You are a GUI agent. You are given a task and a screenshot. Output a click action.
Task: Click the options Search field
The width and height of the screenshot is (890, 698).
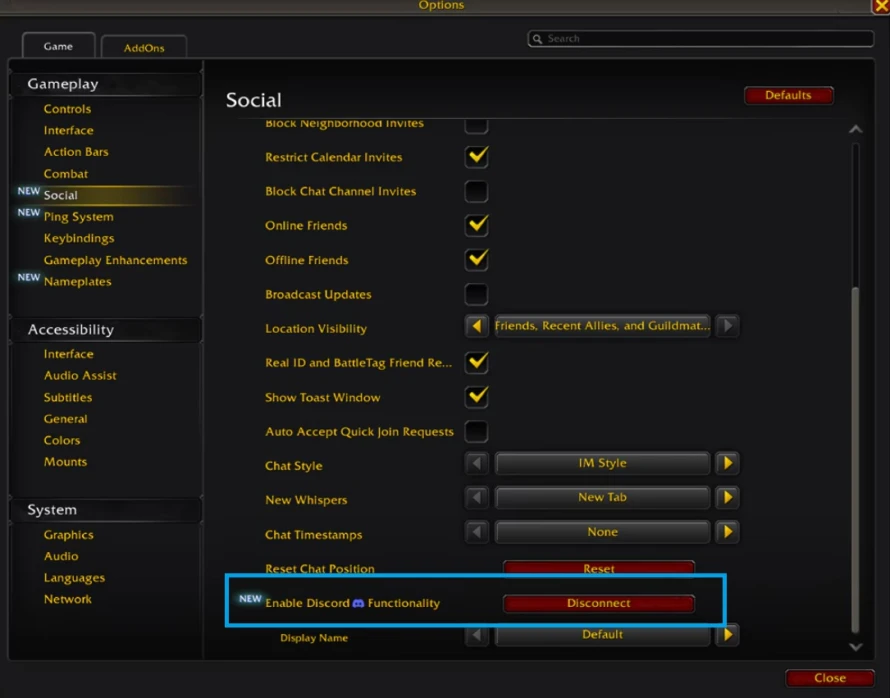[x=701, y=39]
